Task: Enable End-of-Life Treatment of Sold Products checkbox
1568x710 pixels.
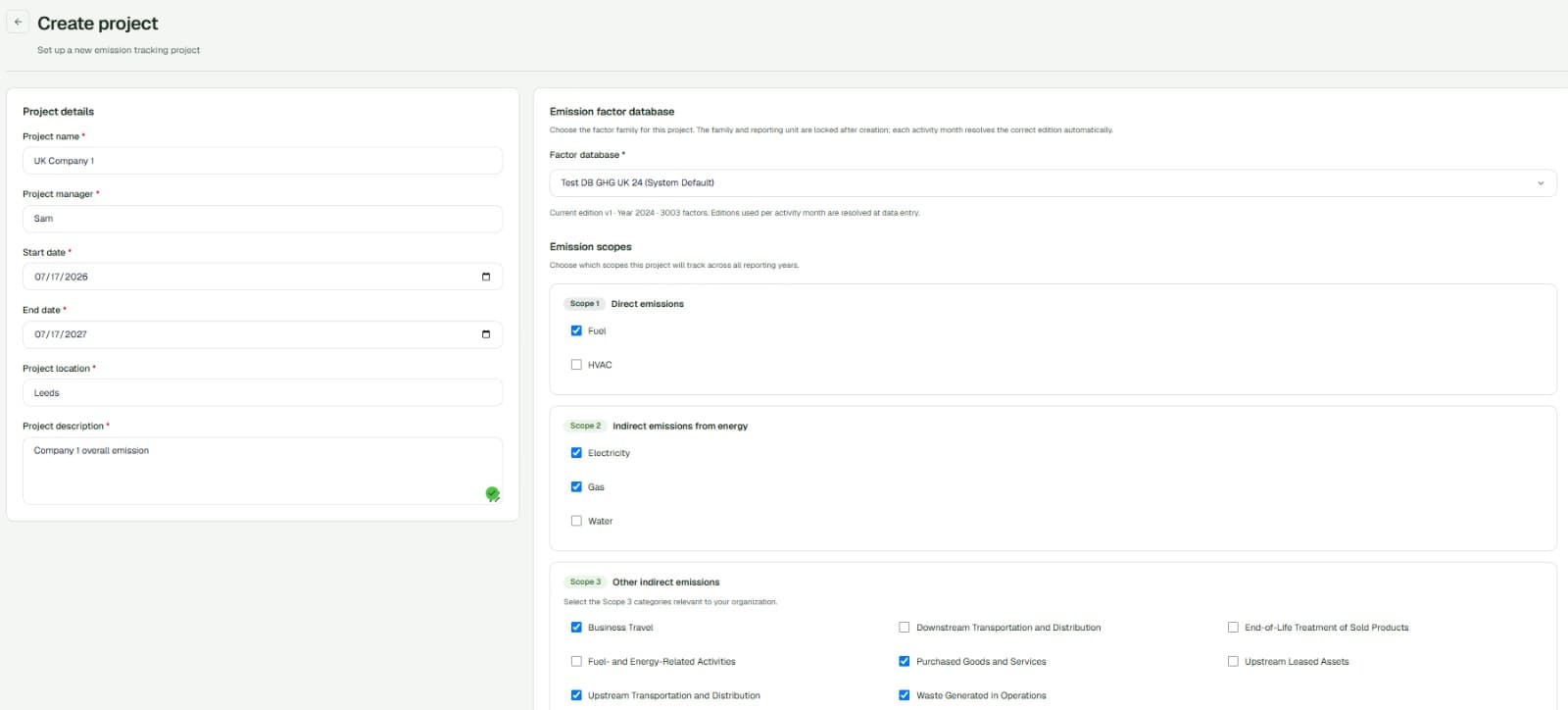Action: tap(1233, 628)
